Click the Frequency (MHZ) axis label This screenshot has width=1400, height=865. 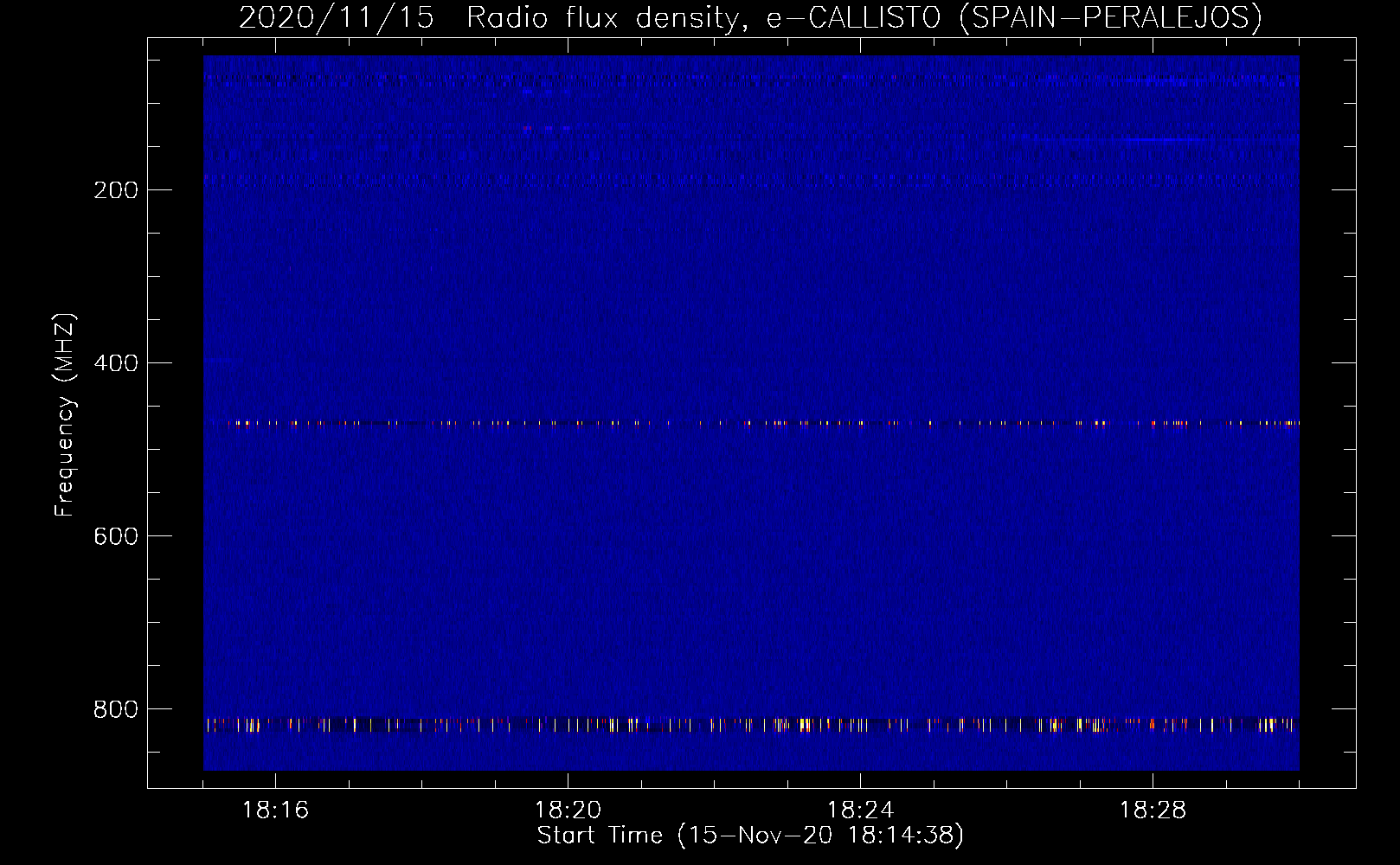click(65, 415)
